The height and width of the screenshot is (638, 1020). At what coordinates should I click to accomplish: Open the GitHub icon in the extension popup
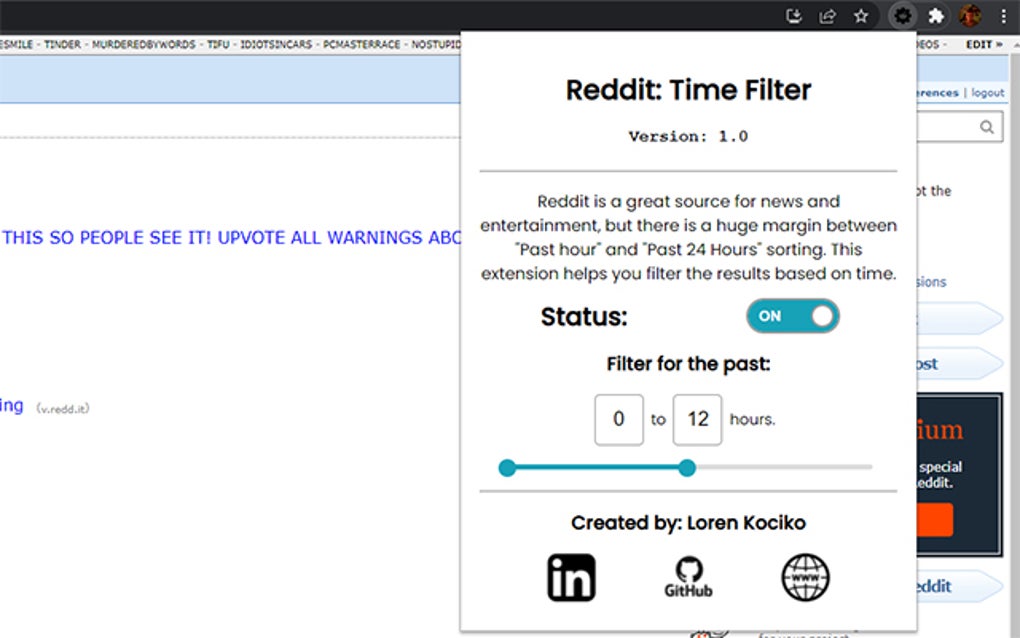click(x=688, y=572)
